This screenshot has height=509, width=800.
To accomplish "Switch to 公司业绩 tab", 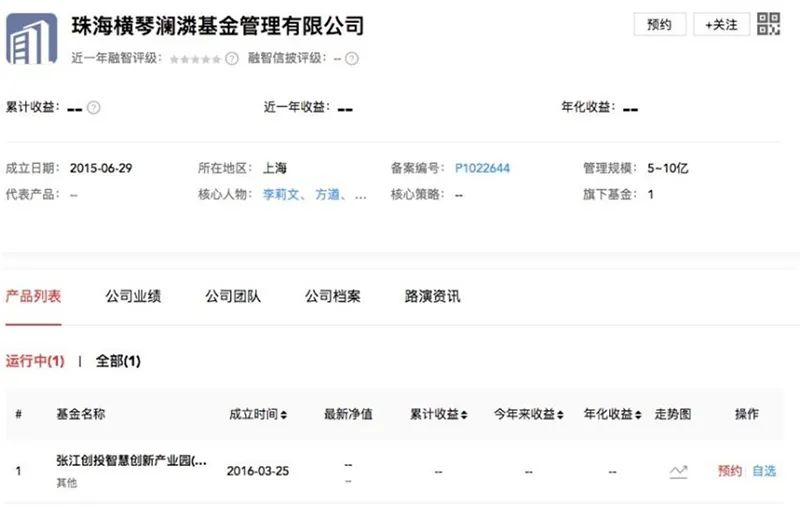I will click(x=133, y=296).
